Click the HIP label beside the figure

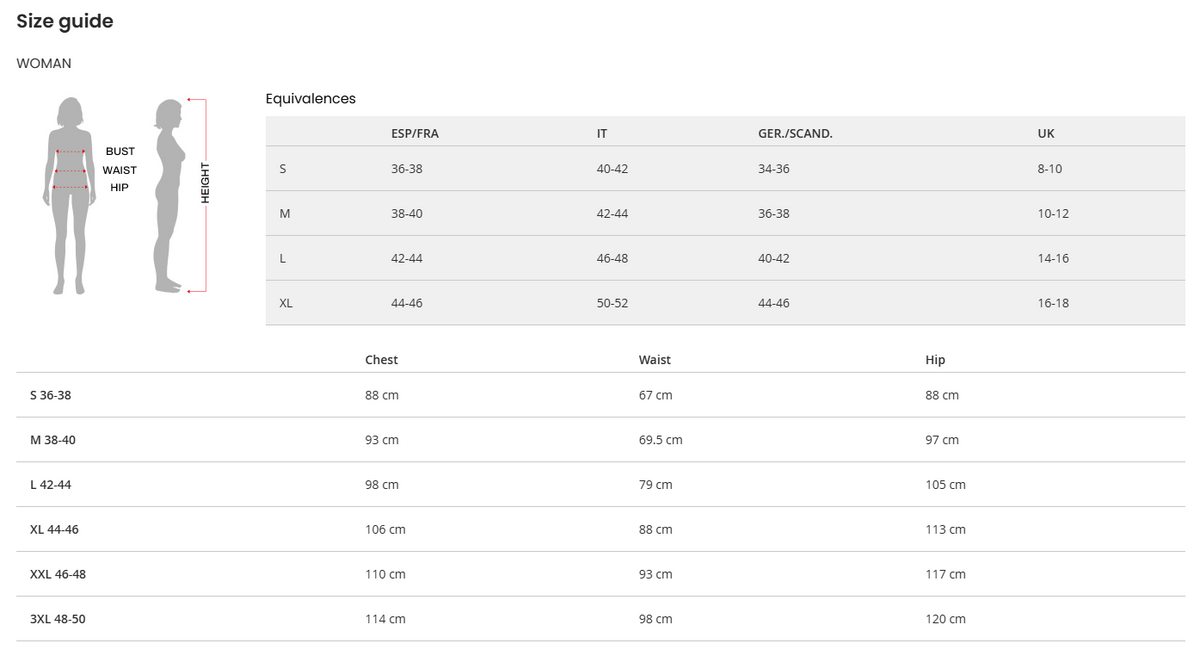tap(120, 188)
